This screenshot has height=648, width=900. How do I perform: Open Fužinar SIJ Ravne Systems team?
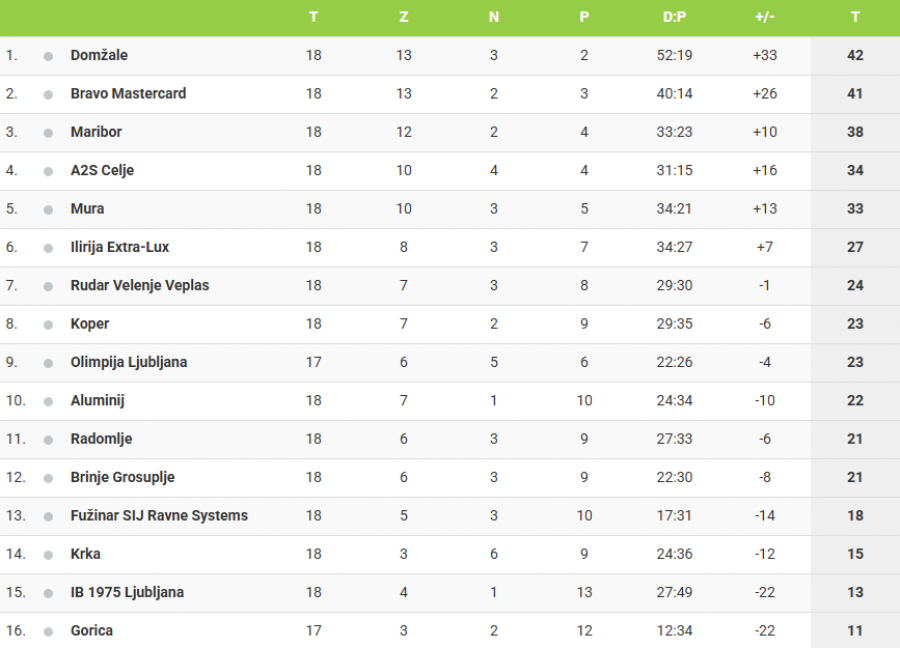159,516
